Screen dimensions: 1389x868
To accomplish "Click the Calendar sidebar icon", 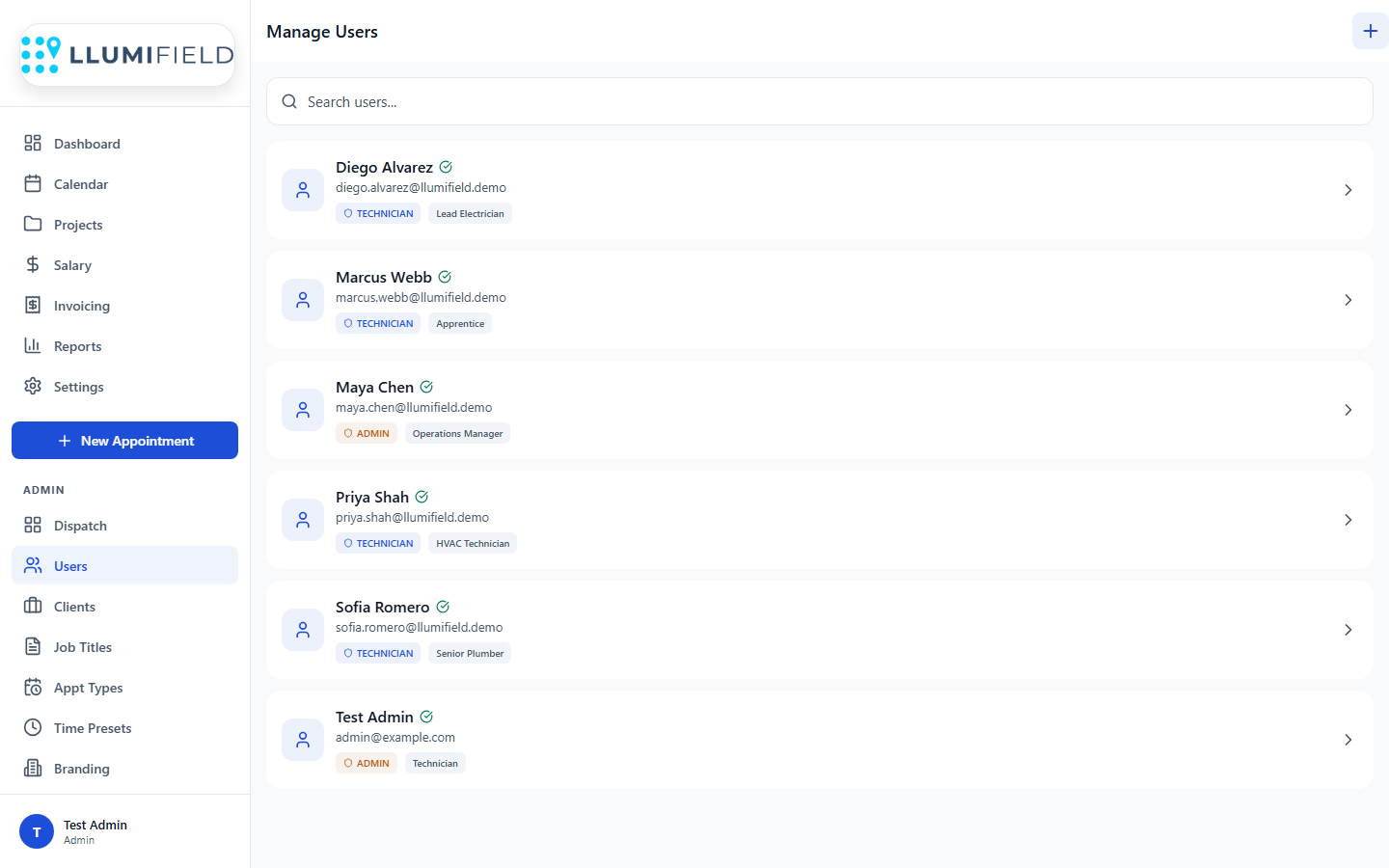I will click(33, 183).
